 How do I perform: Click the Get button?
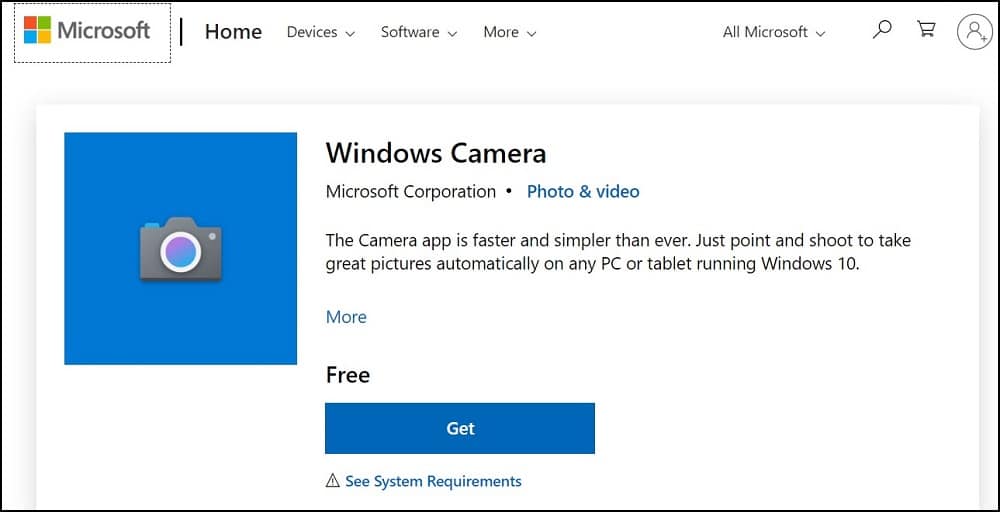click(x=460, y=428)
